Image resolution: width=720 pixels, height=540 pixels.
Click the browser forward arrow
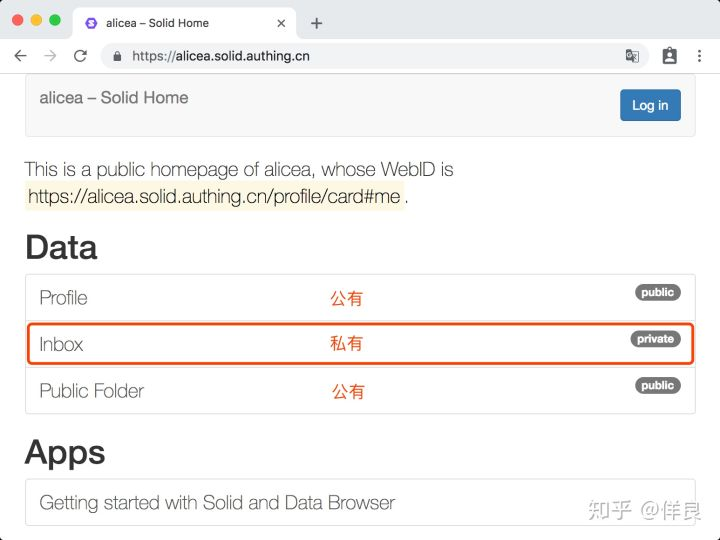pyautogui.click(x=50, y=56)
